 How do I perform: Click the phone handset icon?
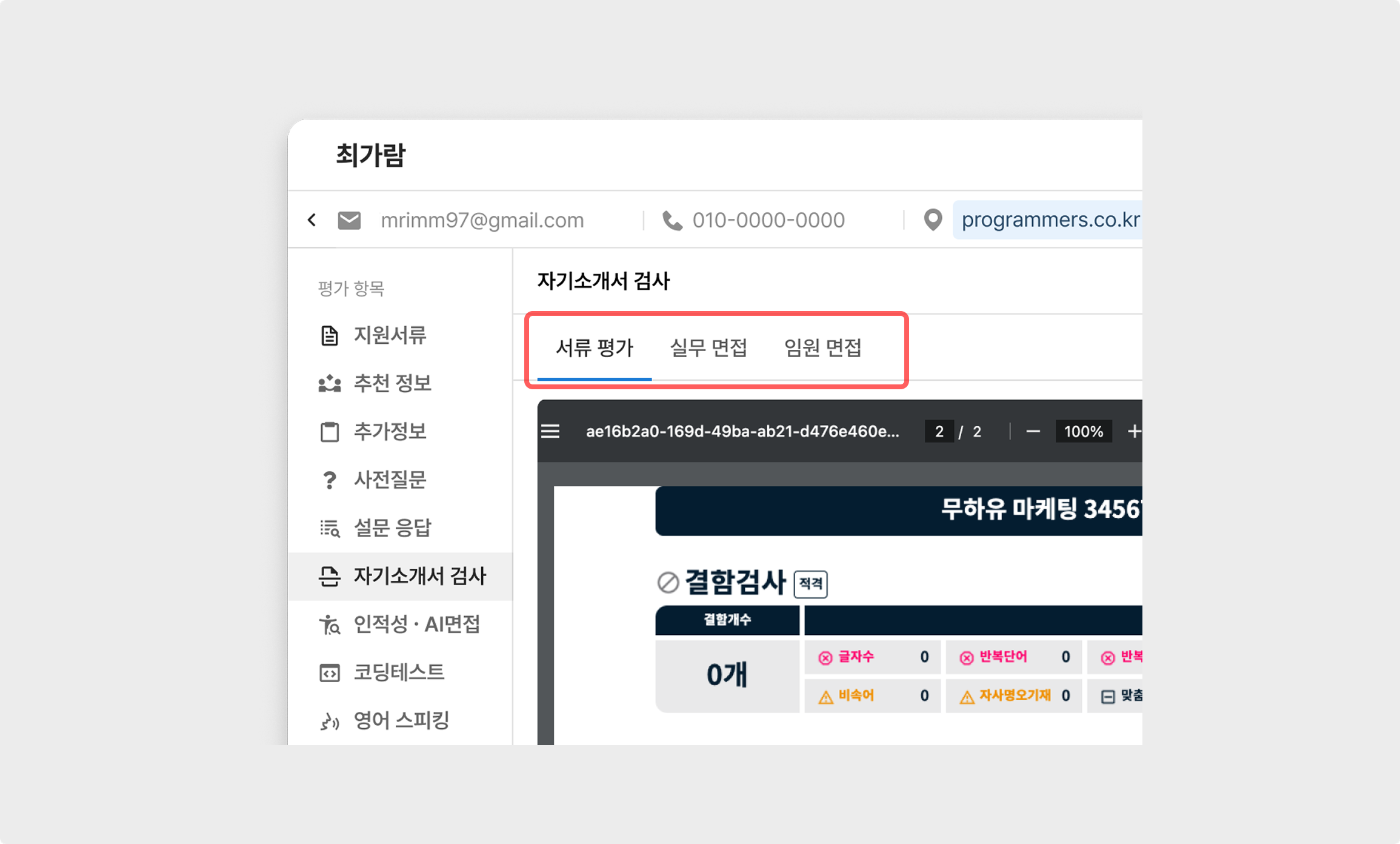pos(672,220)
